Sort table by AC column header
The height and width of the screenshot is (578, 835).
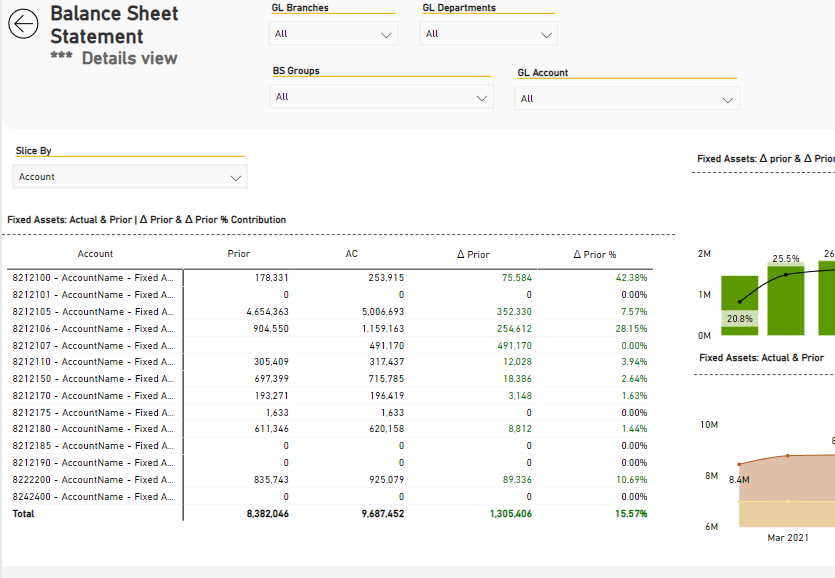point(351,254)
